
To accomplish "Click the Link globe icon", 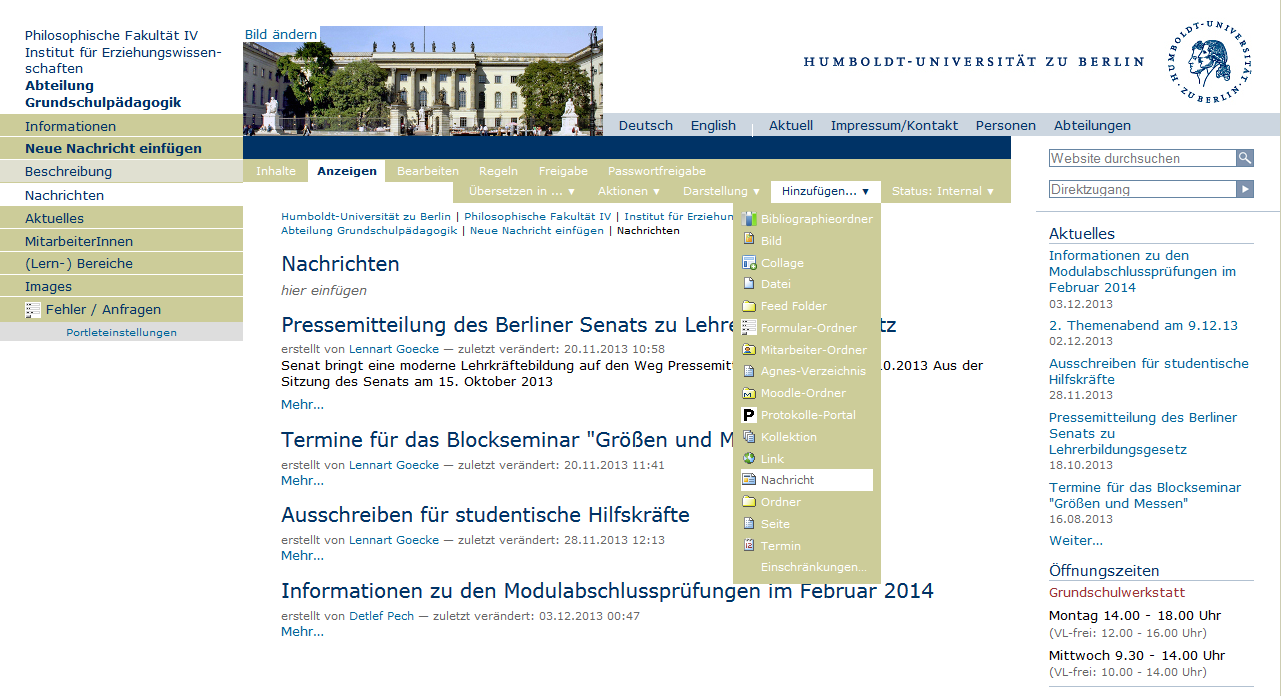I will (x=749, y=459).
